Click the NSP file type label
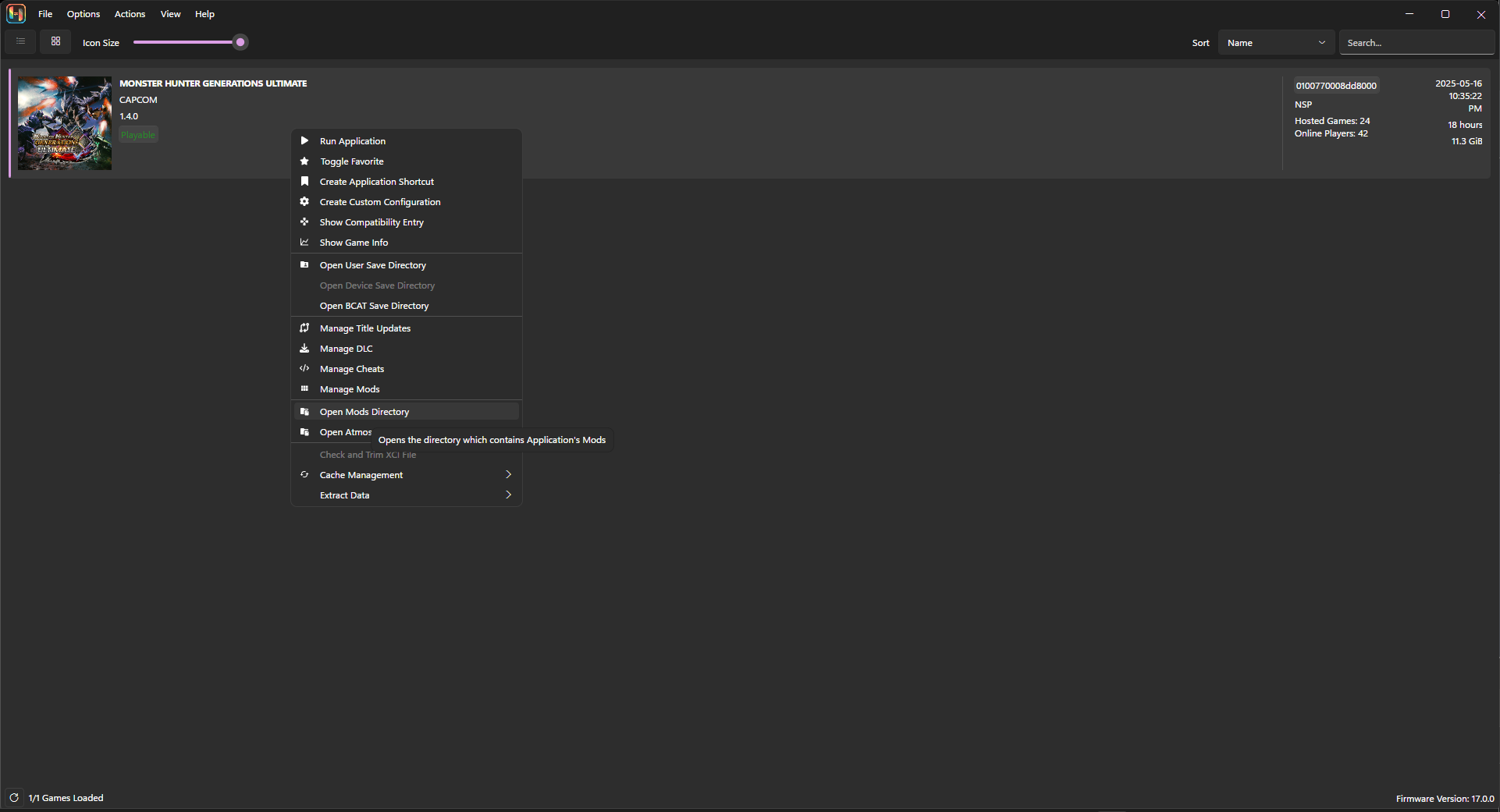The image size is (1500, 812). click(1303, 105)
